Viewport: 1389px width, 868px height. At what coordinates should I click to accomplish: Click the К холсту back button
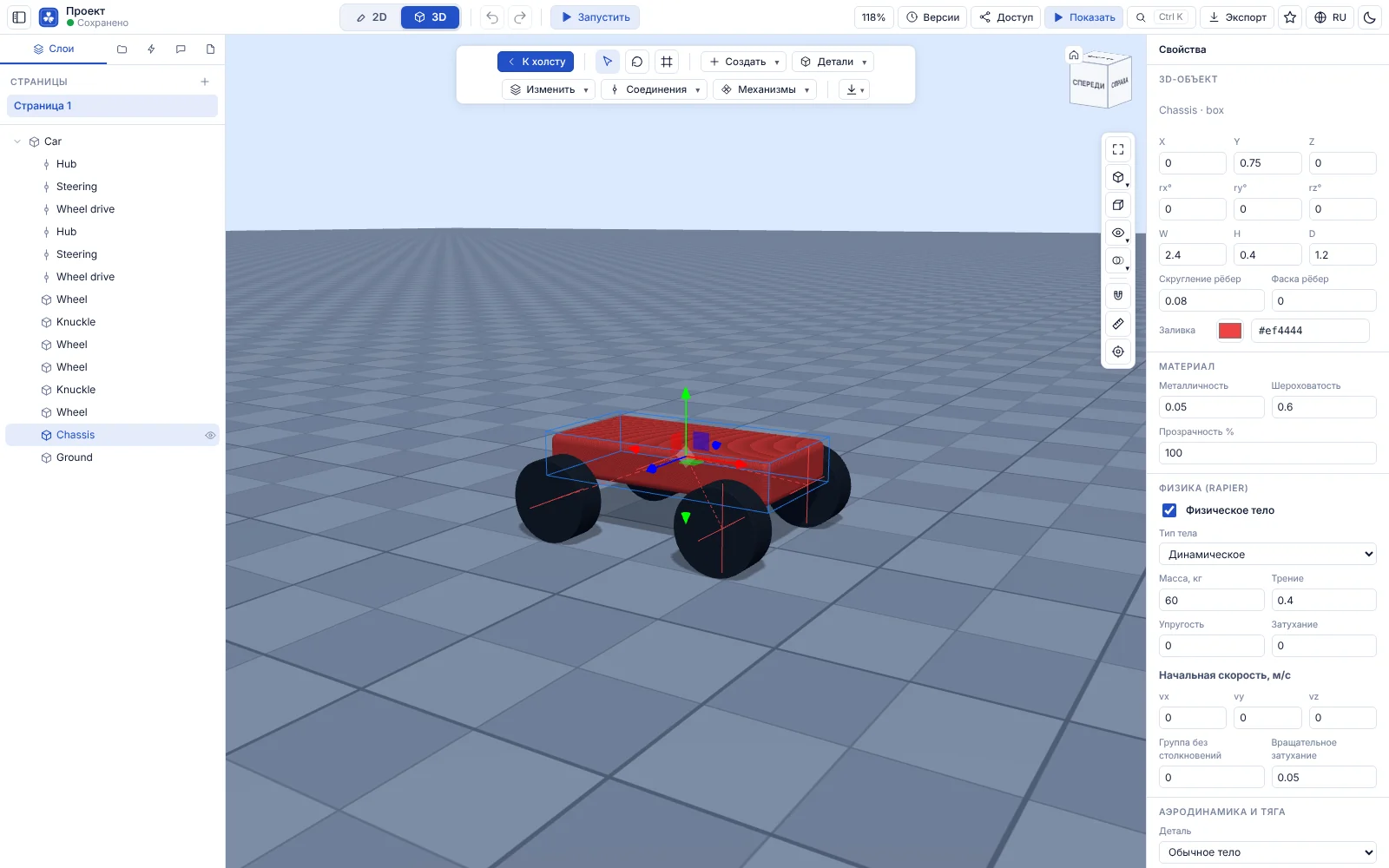536,62
